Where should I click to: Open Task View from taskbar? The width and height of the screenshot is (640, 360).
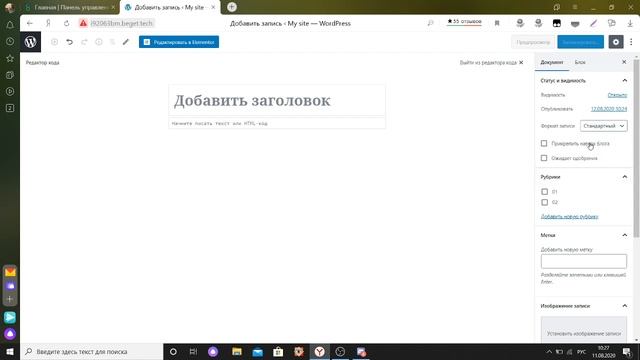[x=193, y=351]
